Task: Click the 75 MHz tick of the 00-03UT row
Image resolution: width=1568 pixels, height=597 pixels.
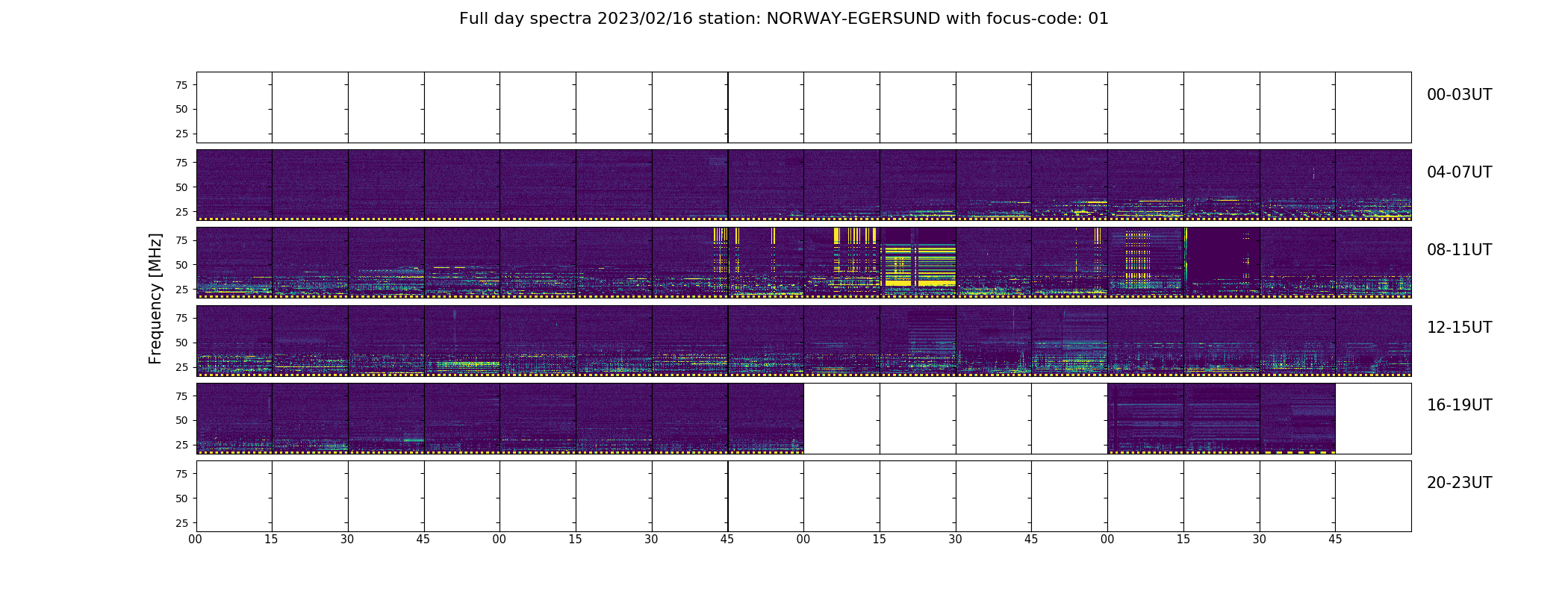Action: click(x=181, y=85)
